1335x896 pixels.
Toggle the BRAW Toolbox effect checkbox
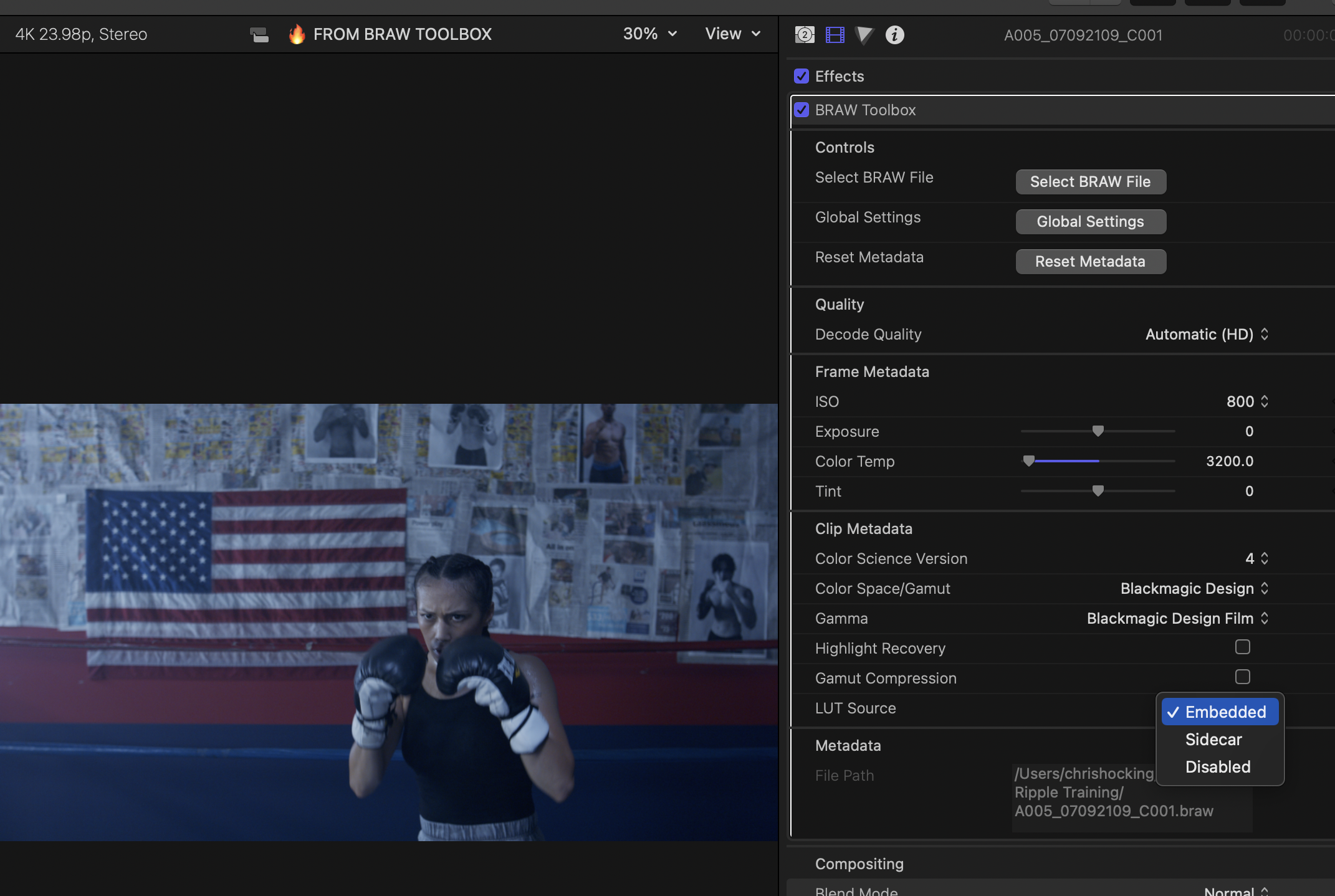tap(802, 110)
